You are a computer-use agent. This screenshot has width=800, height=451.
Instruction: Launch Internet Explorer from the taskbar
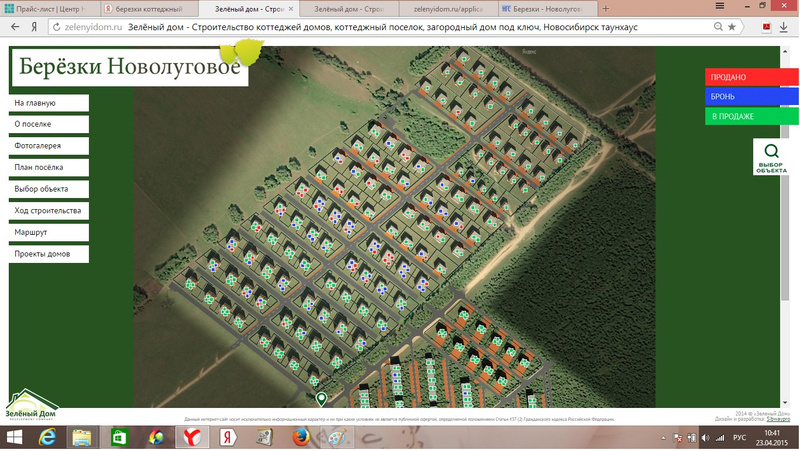tap(47, 438)
